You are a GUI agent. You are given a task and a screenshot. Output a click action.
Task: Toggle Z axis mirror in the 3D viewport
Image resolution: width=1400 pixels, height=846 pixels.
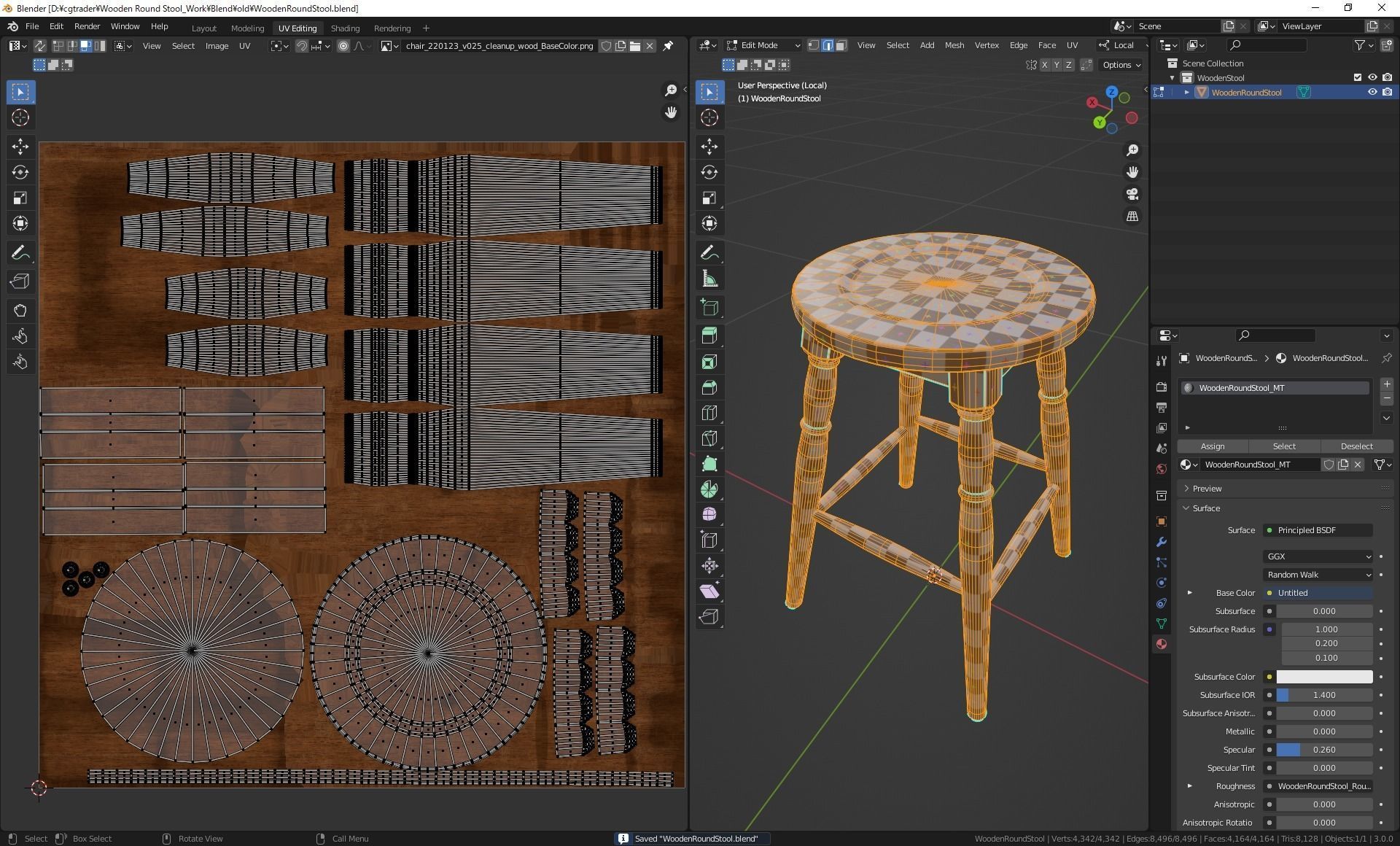point(1069,65)
